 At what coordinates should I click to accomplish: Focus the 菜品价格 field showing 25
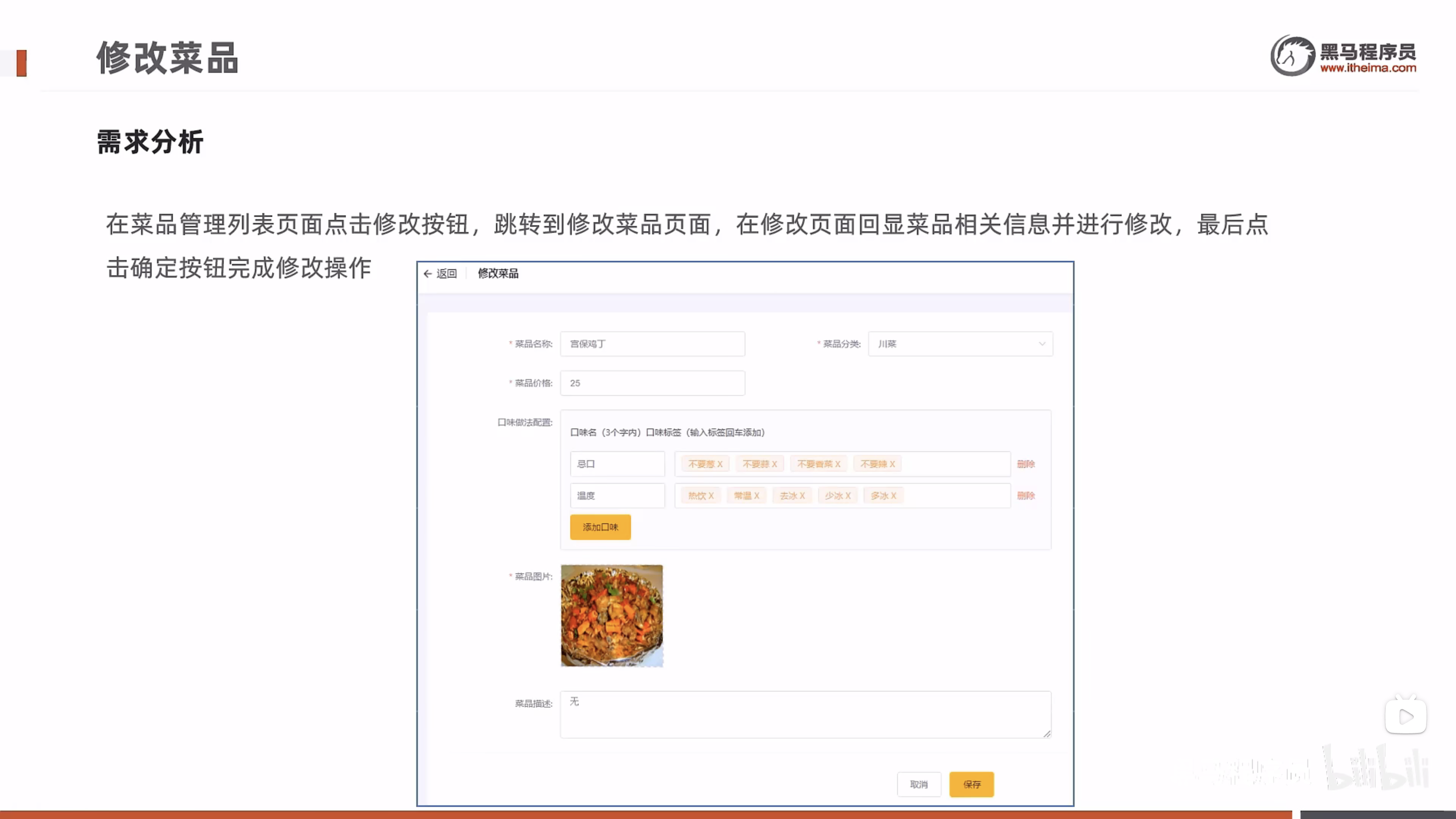[652, 383]
